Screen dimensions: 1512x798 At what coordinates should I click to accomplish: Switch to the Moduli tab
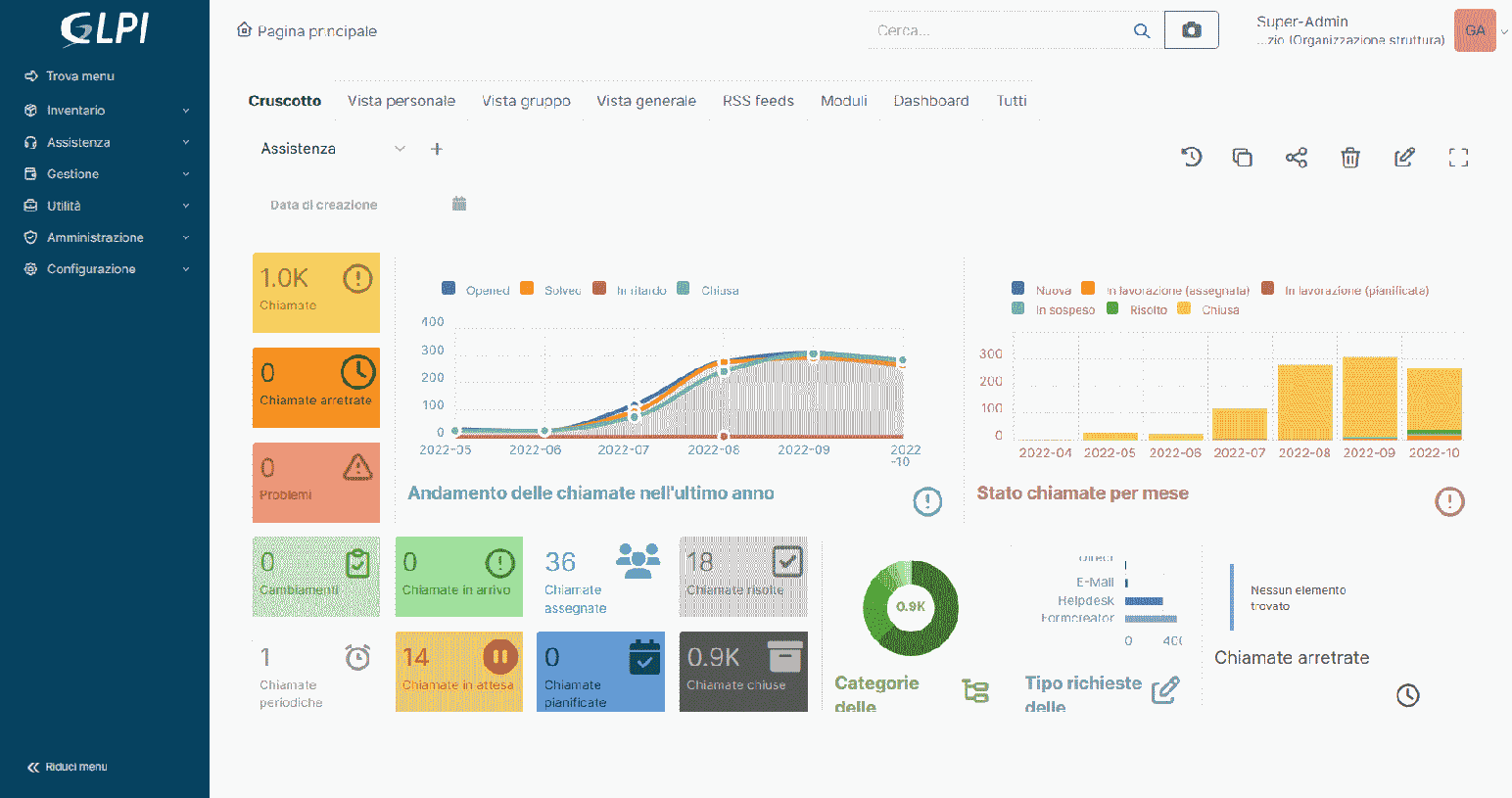(x=844, y=101)
